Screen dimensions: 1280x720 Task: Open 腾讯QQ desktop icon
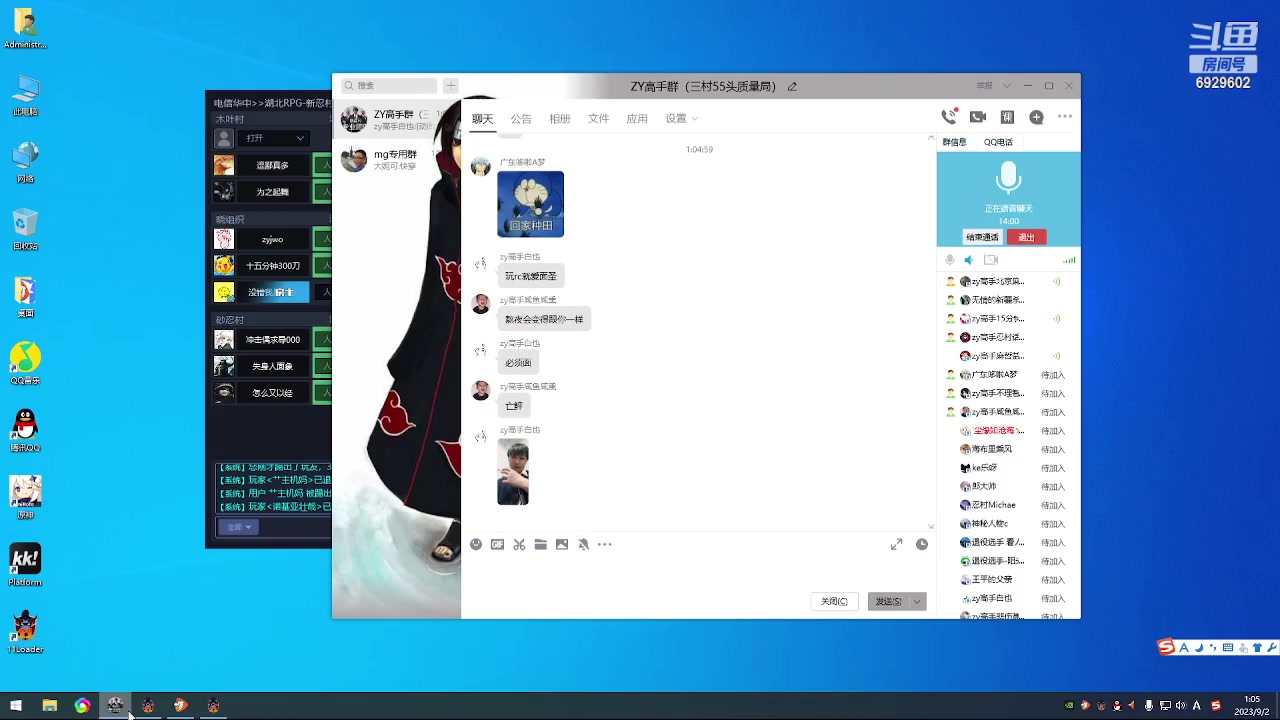(x=25, y=431)
